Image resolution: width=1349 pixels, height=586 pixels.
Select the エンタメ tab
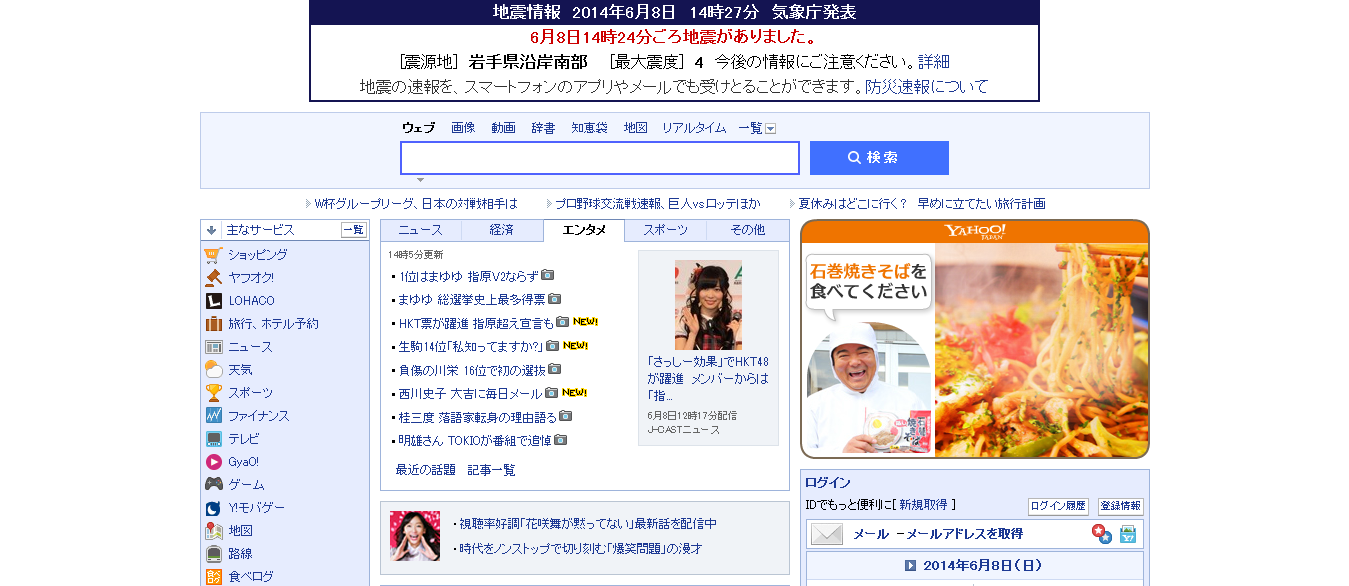(584, 230)
